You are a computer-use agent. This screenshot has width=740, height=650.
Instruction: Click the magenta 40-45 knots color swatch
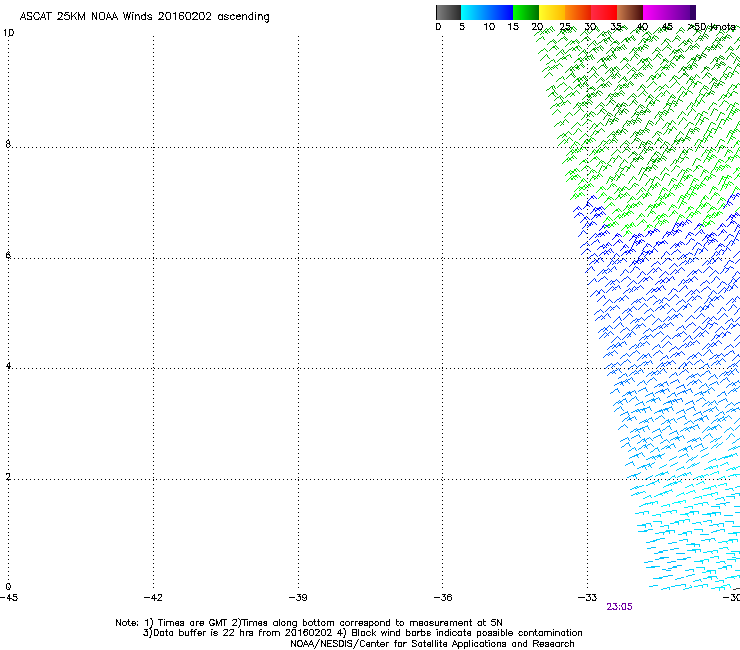(x=656, y=12)
